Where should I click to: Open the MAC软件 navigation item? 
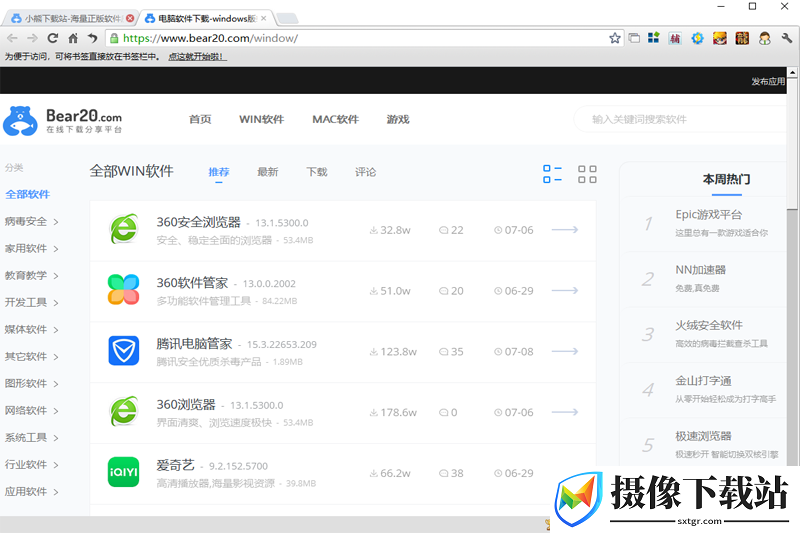pyautogui.click(x=336, y=119)
